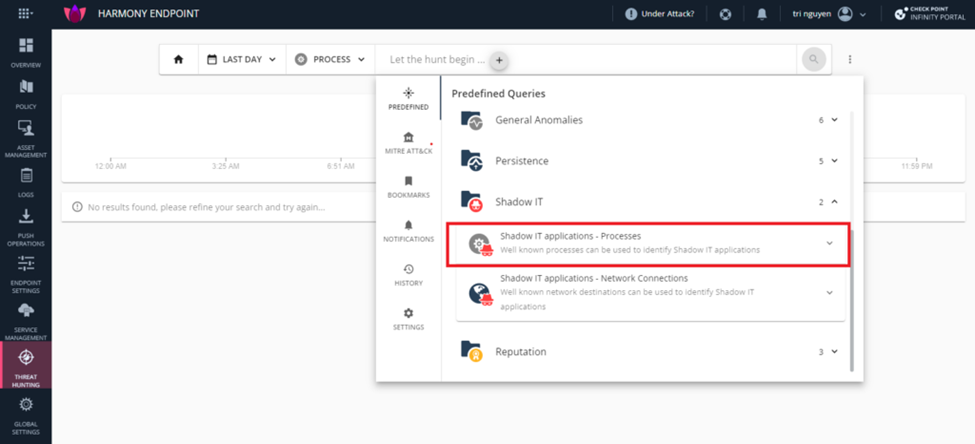975x444 pixels.
Task: Expand Shadow IT applications - Network Connections chevron
Action: click(x=829, y=292)
